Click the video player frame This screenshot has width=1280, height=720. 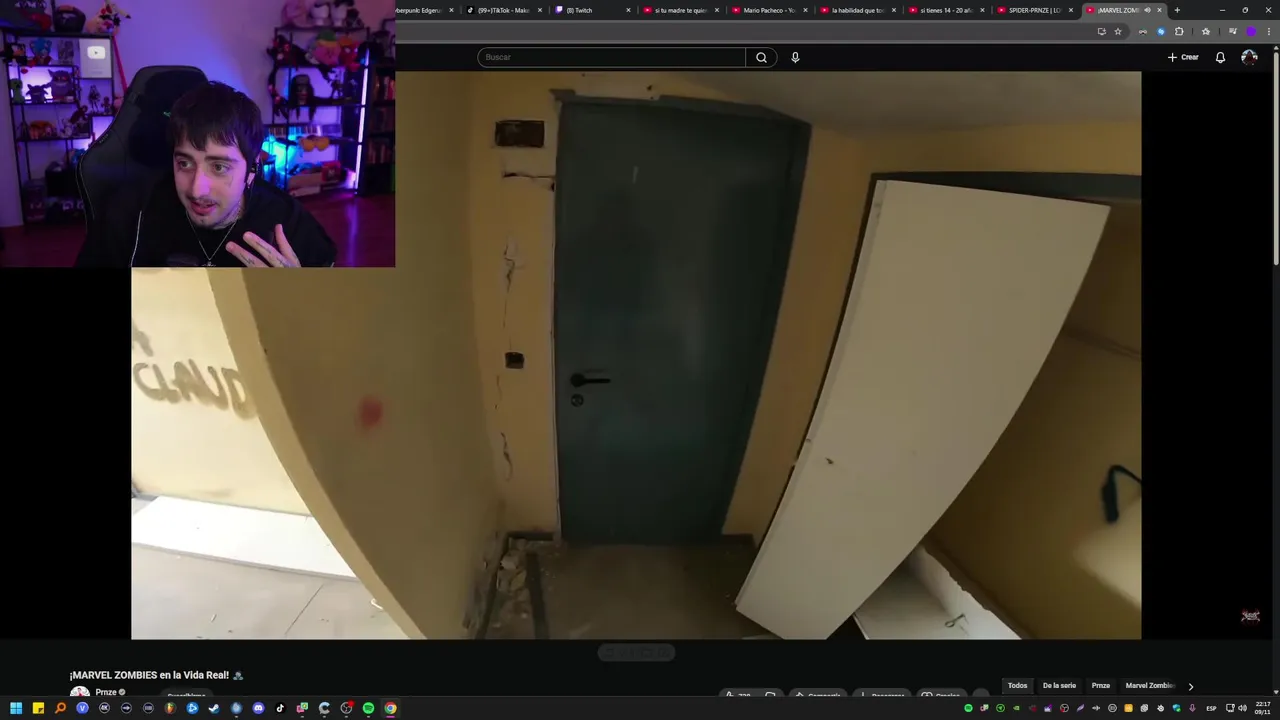[x=636, y=355]
